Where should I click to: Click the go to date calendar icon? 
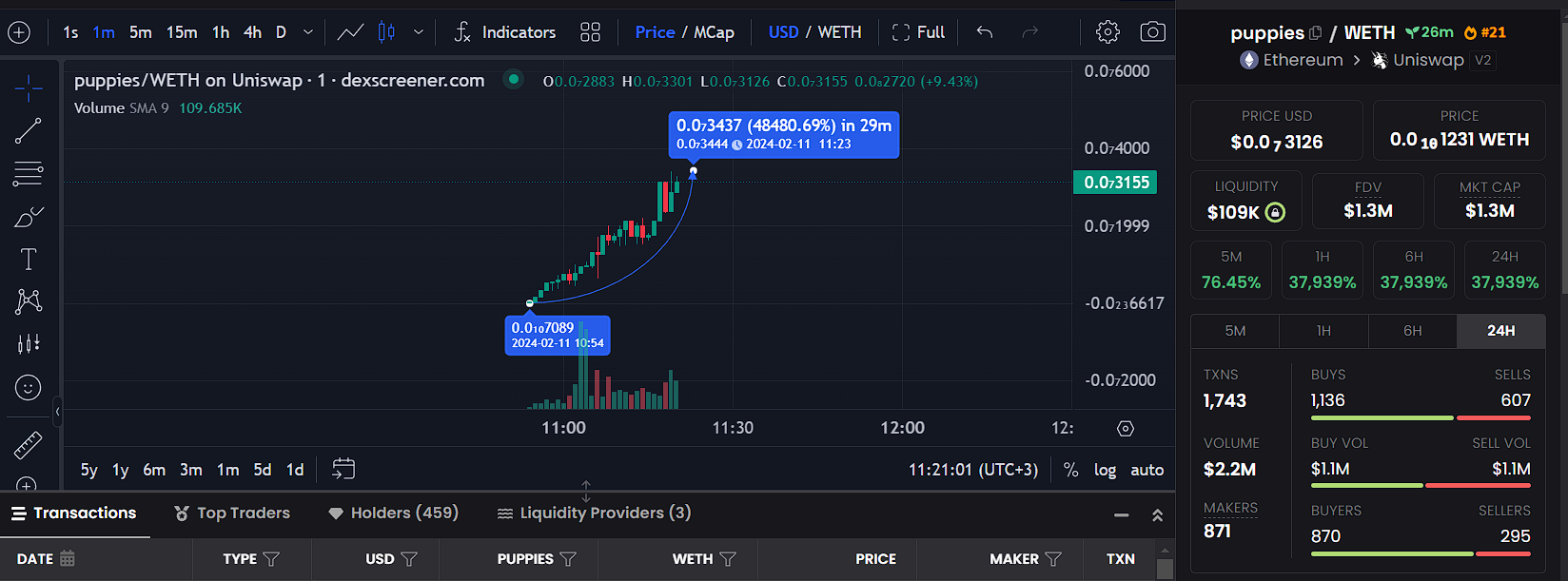pyautogui.click(x=343, y=469)
